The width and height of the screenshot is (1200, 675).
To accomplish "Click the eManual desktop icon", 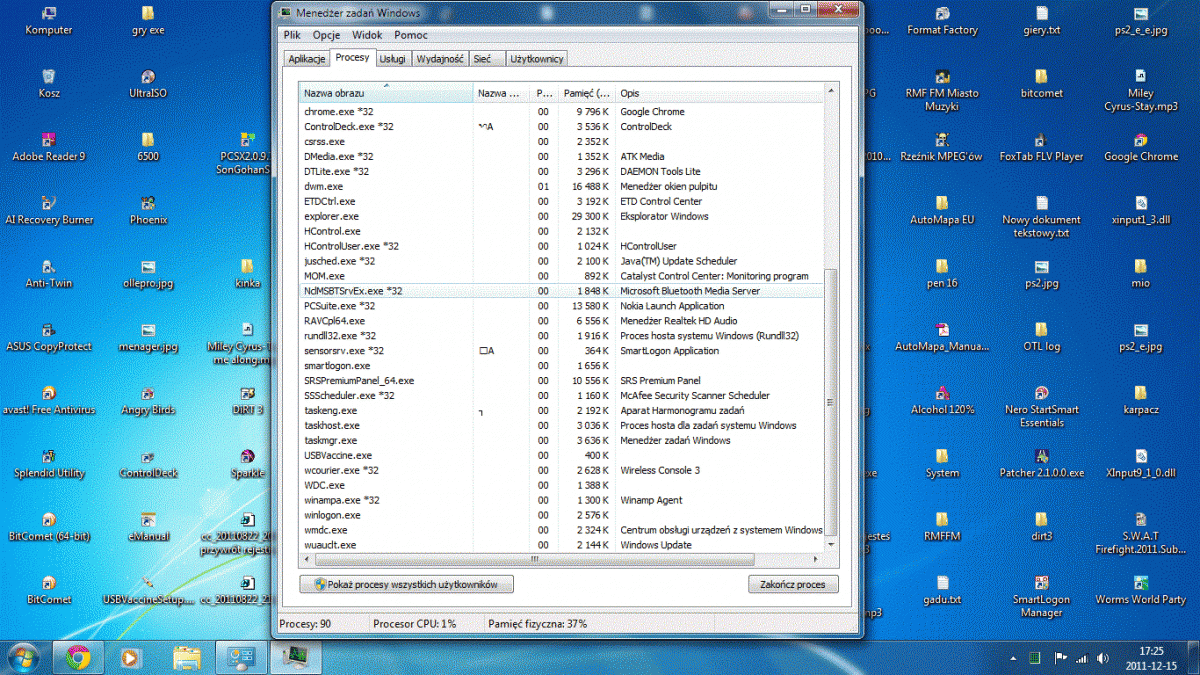I will (x=148, y=526).
